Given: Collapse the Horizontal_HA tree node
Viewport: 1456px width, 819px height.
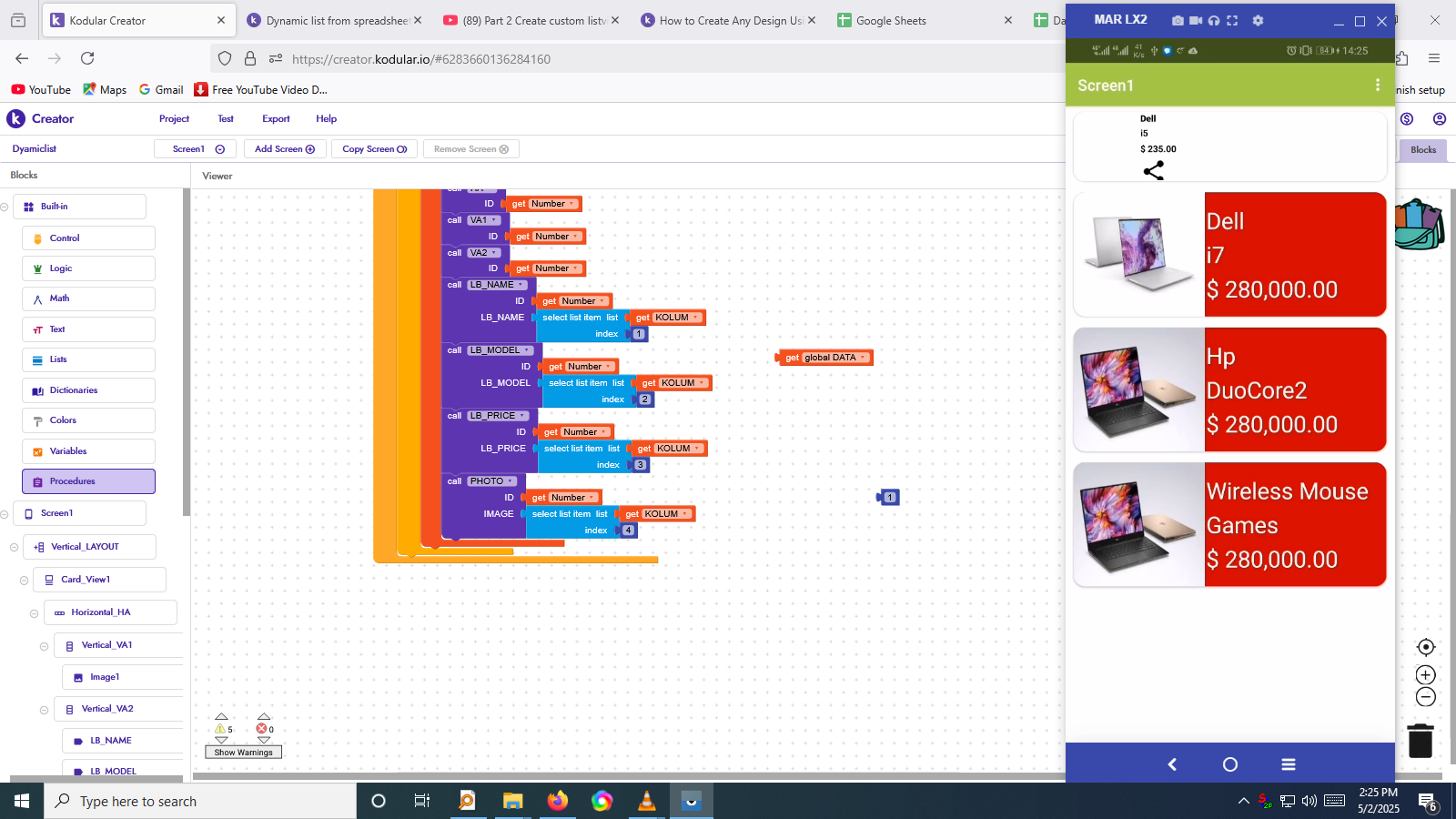Looking at the screenshot, I should click(x=34, y=613).
